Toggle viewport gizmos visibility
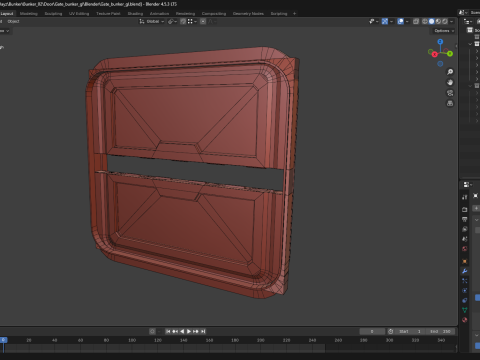 (x=385, y=21)
